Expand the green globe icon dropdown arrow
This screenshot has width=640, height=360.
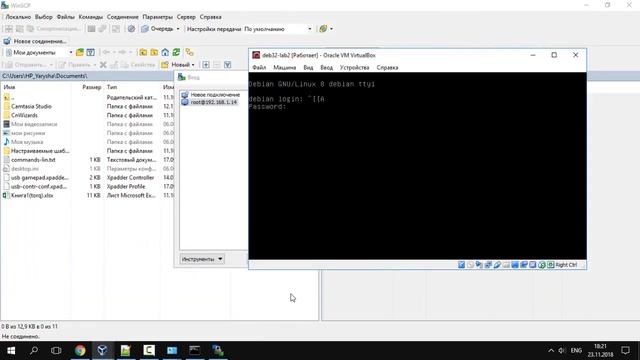[331, 29]
